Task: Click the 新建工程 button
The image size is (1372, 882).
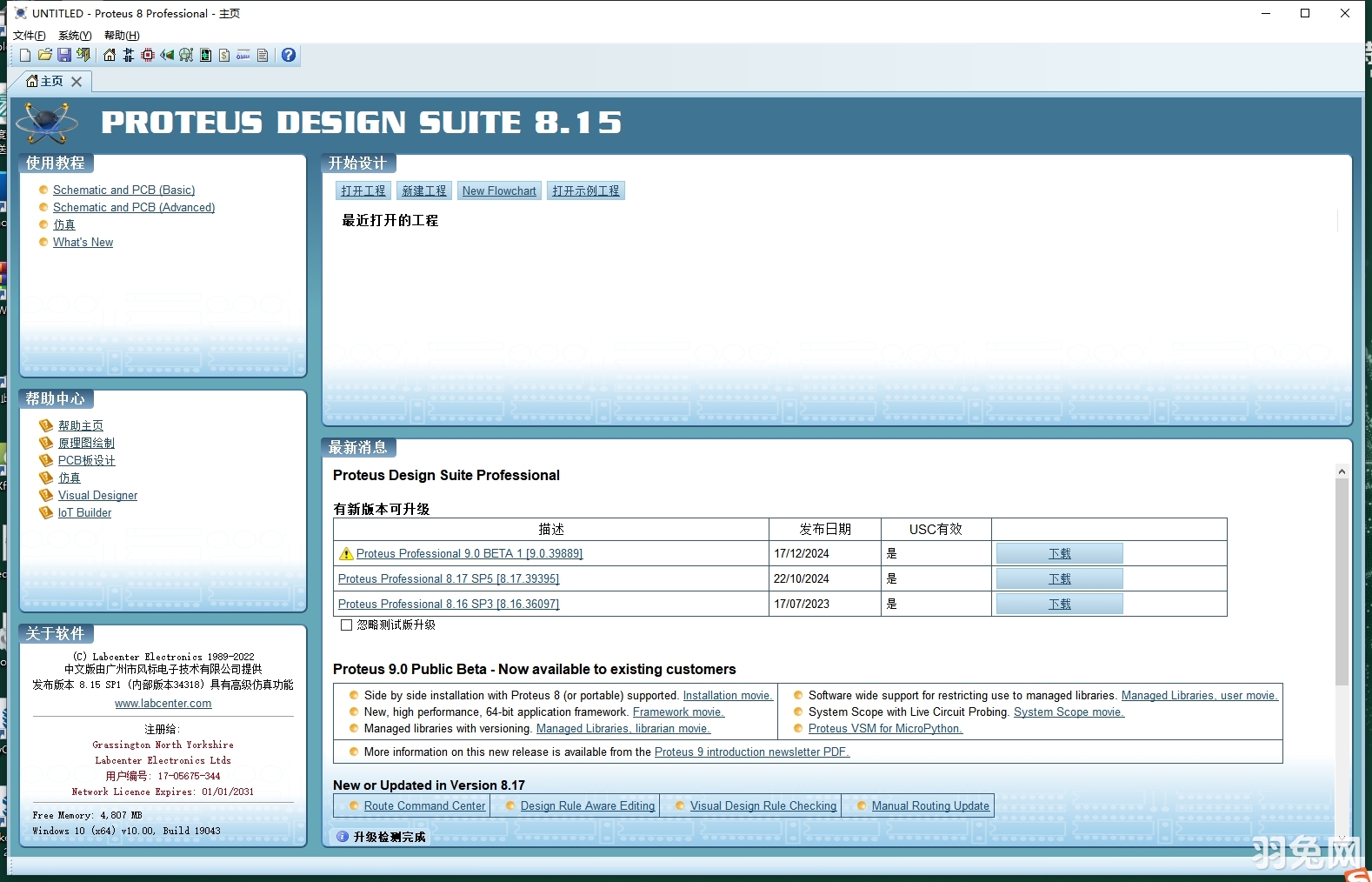Action: [x=424, y=190]
